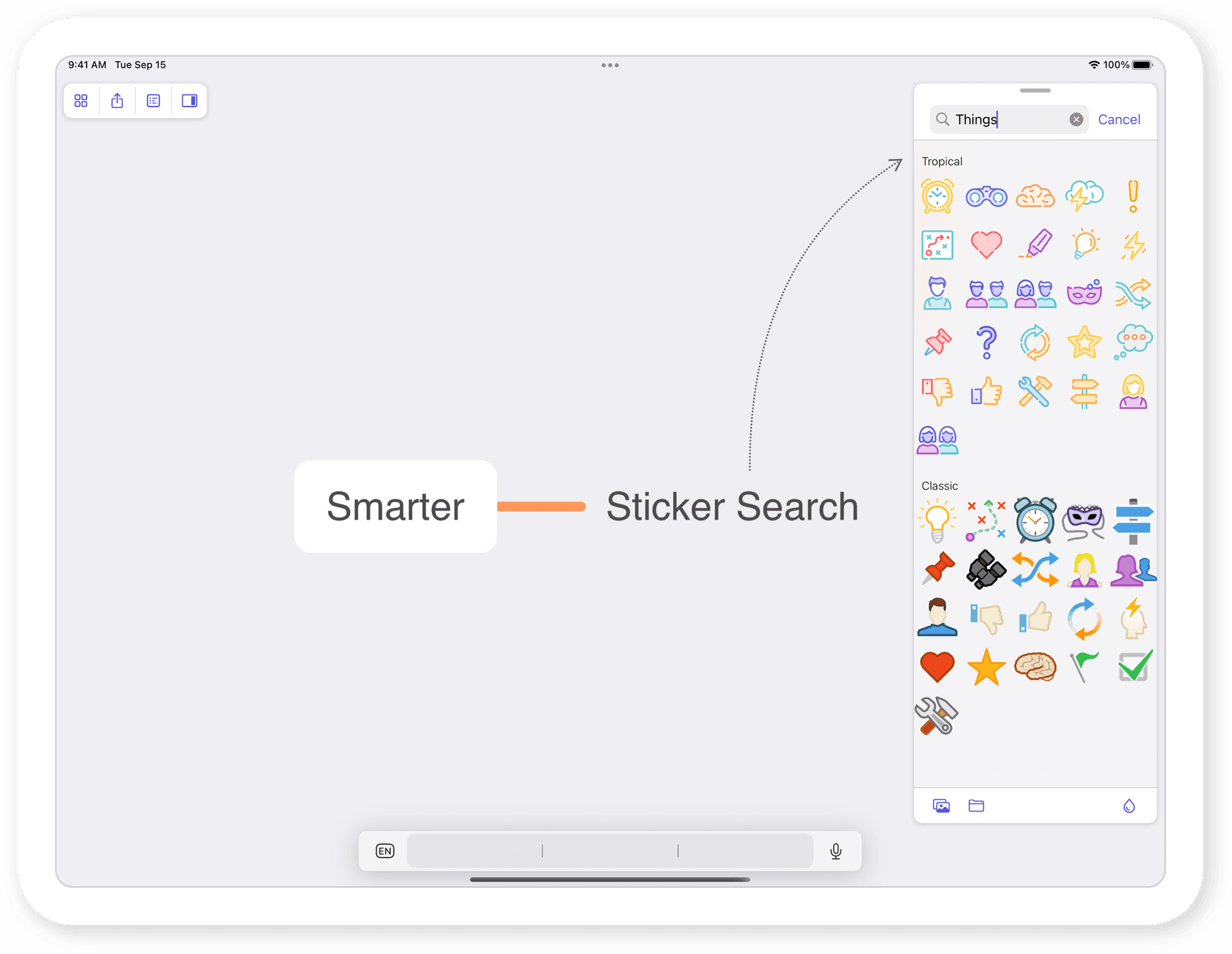This screenshot has width=1232, height=954.
Task: Activate dictation with the microphone key
Action: coord(835,851)
